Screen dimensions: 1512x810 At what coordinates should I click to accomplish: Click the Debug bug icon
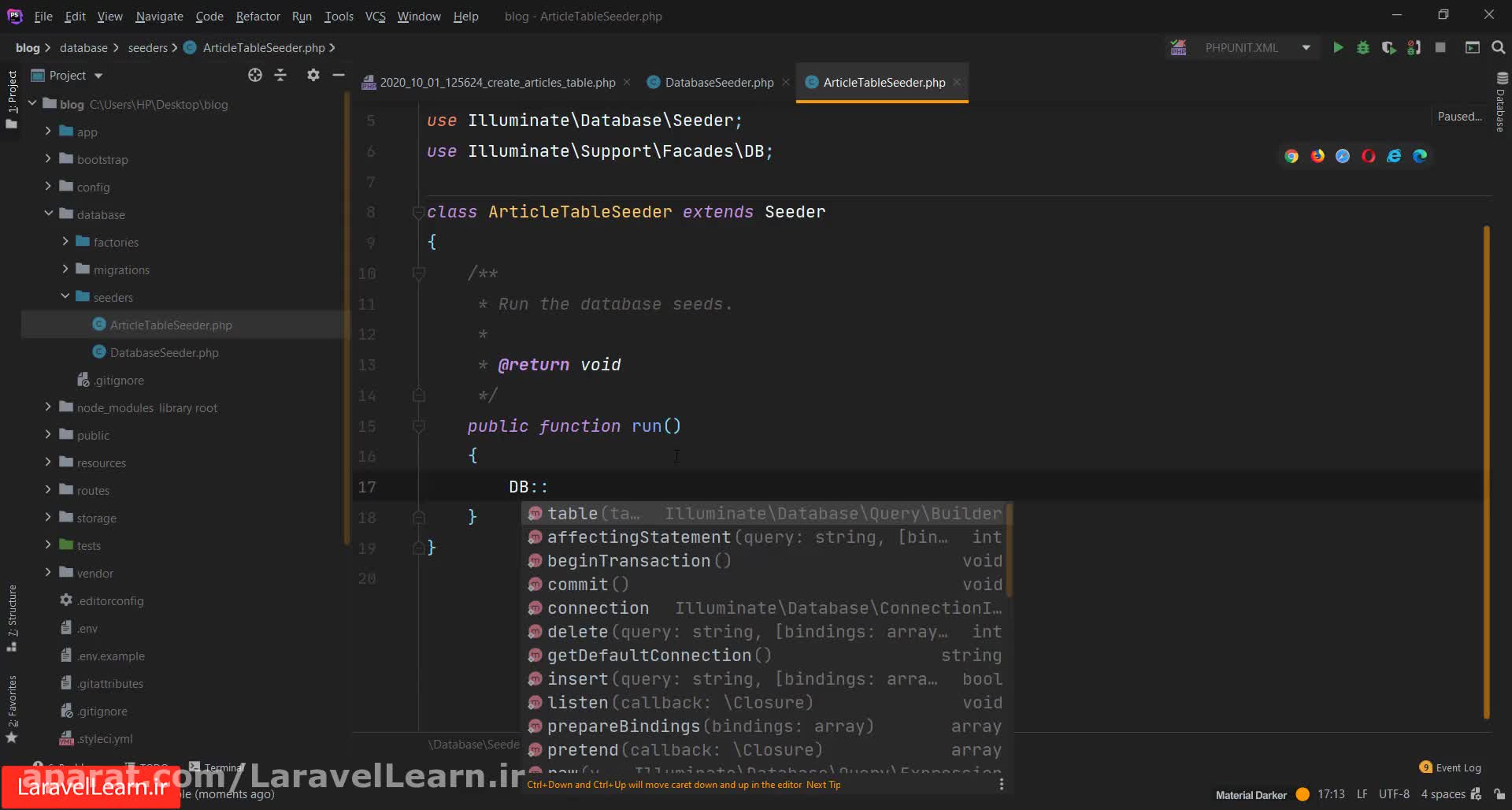point(1363,48)
